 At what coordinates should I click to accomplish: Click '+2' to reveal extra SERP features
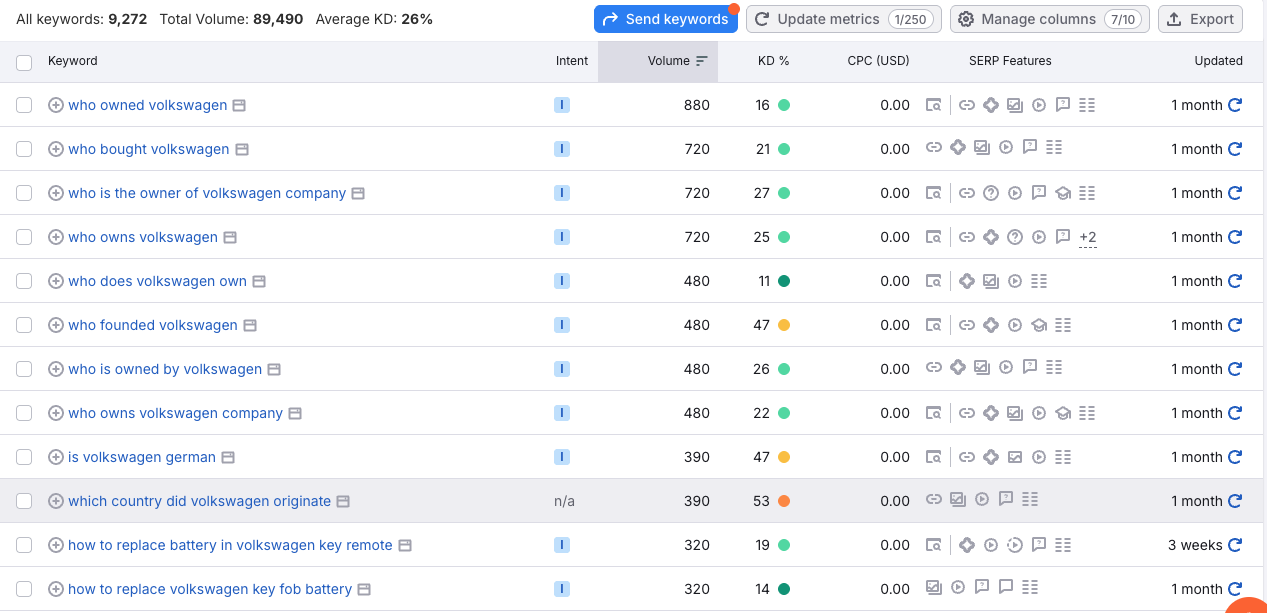point(1087,237)
